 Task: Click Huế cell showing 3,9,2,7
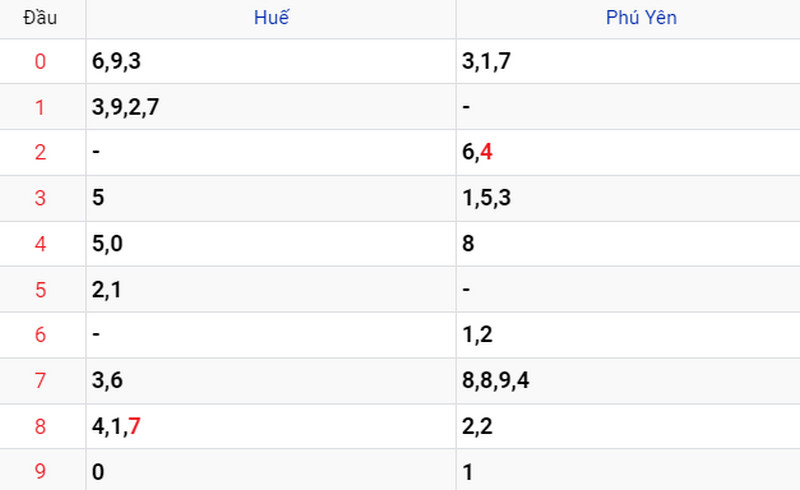pos(271,107)
